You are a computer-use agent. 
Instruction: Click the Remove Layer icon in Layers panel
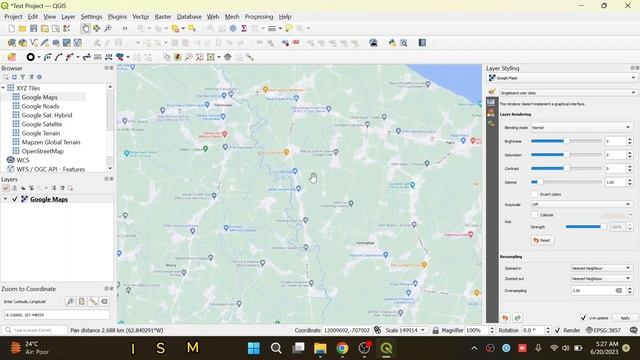(70, 188)
